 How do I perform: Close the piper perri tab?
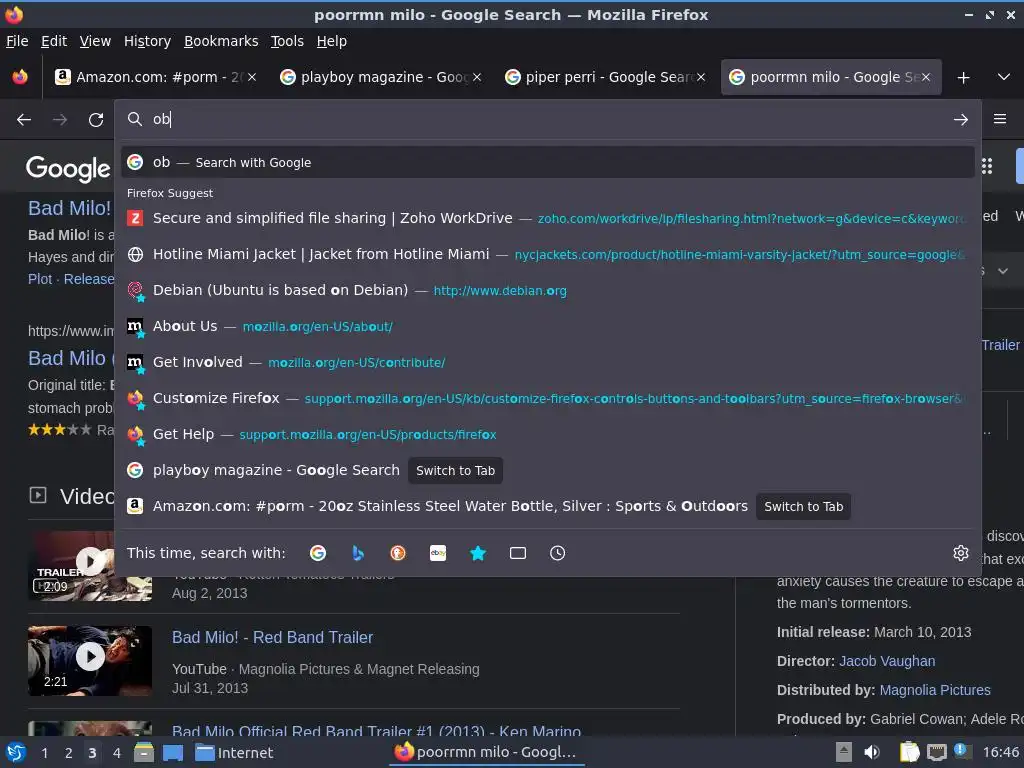(701, 77)
